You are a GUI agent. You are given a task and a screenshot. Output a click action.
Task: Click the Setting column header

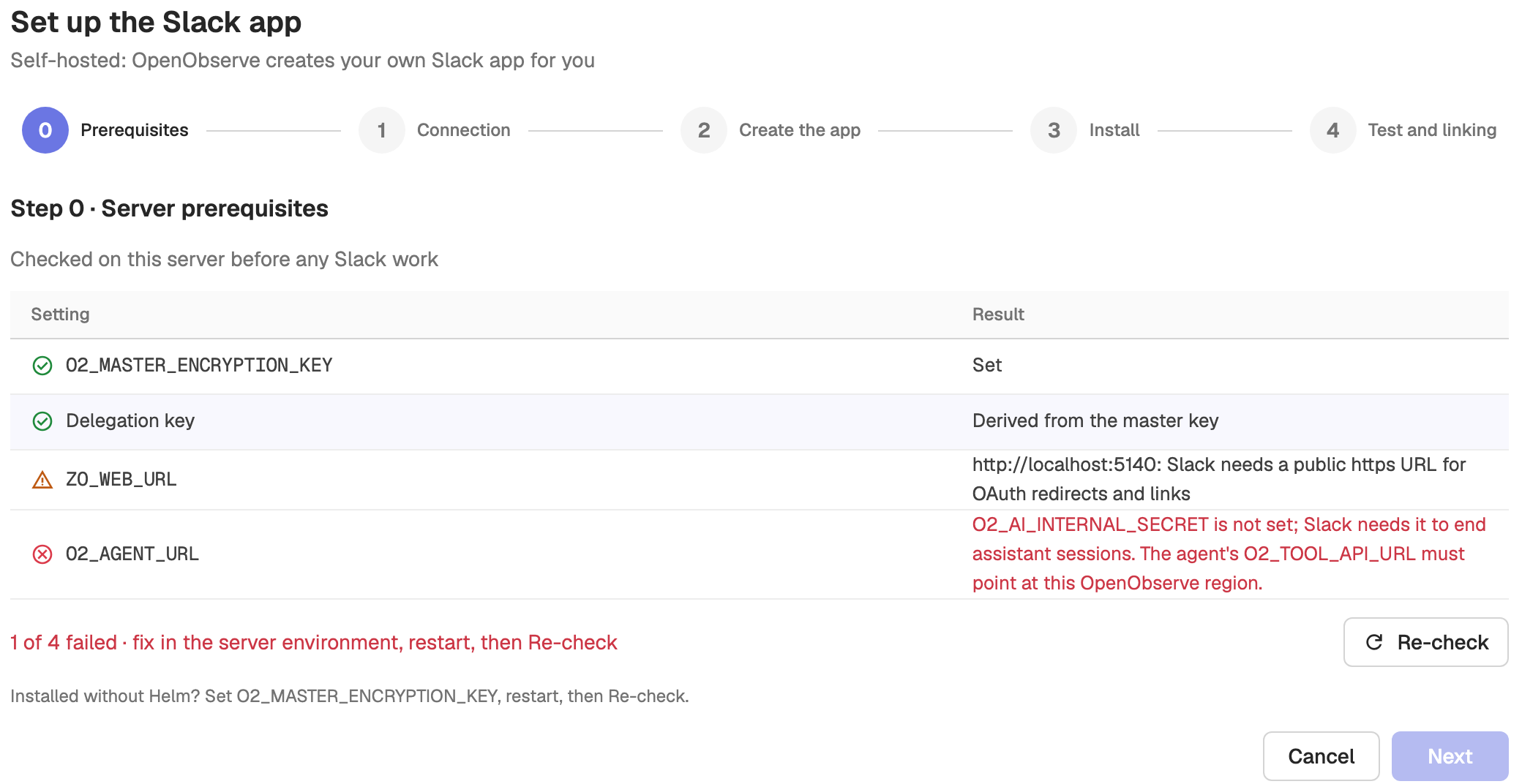coord(60,314)
